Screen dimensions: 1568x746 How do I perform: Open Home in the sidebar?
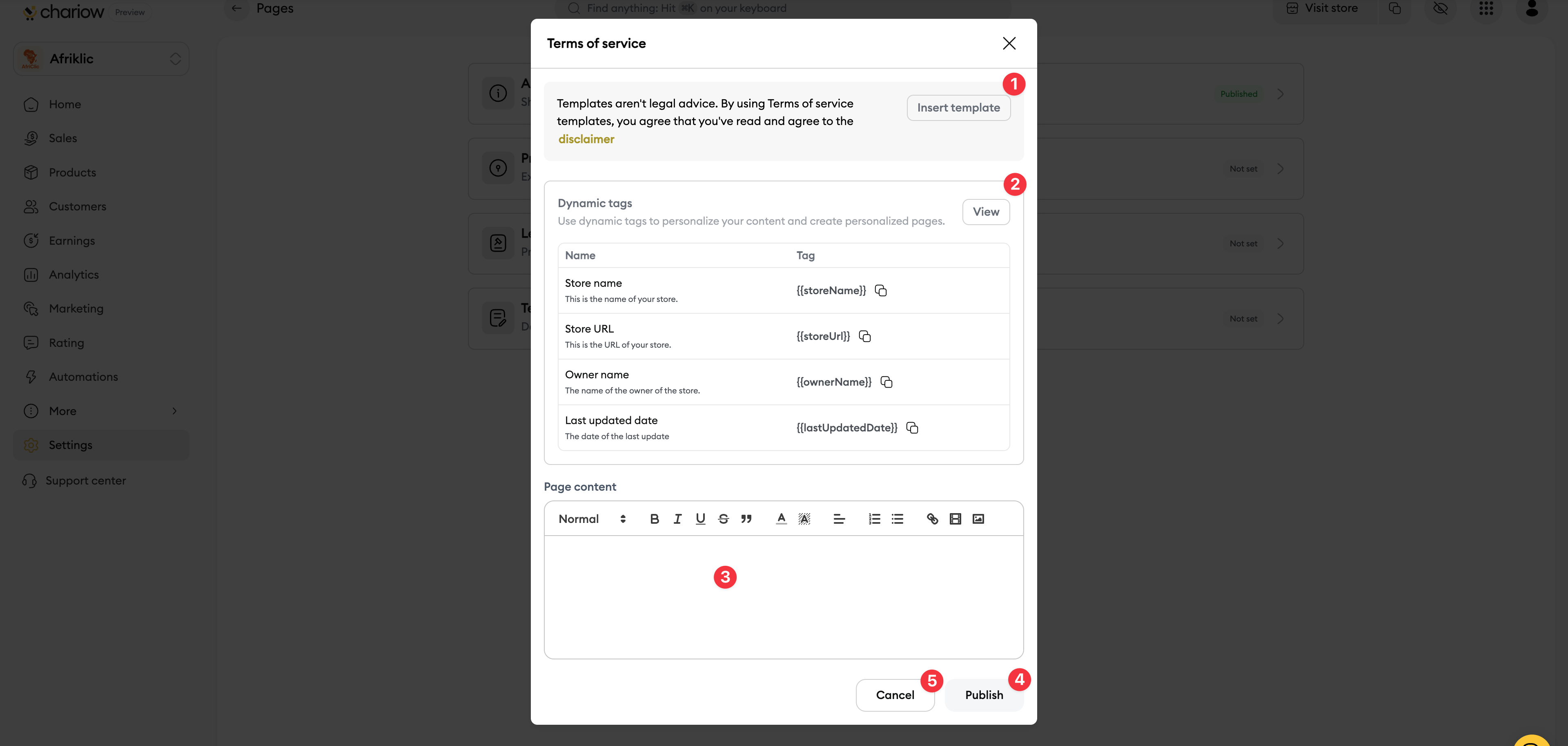click(x=101, y=104)
